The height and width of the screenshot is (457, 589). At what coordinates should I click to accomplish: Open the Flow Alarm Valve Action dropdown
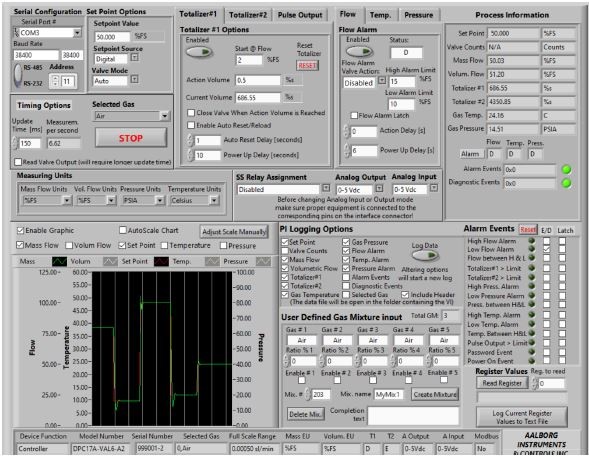click(x=382, y=80)
